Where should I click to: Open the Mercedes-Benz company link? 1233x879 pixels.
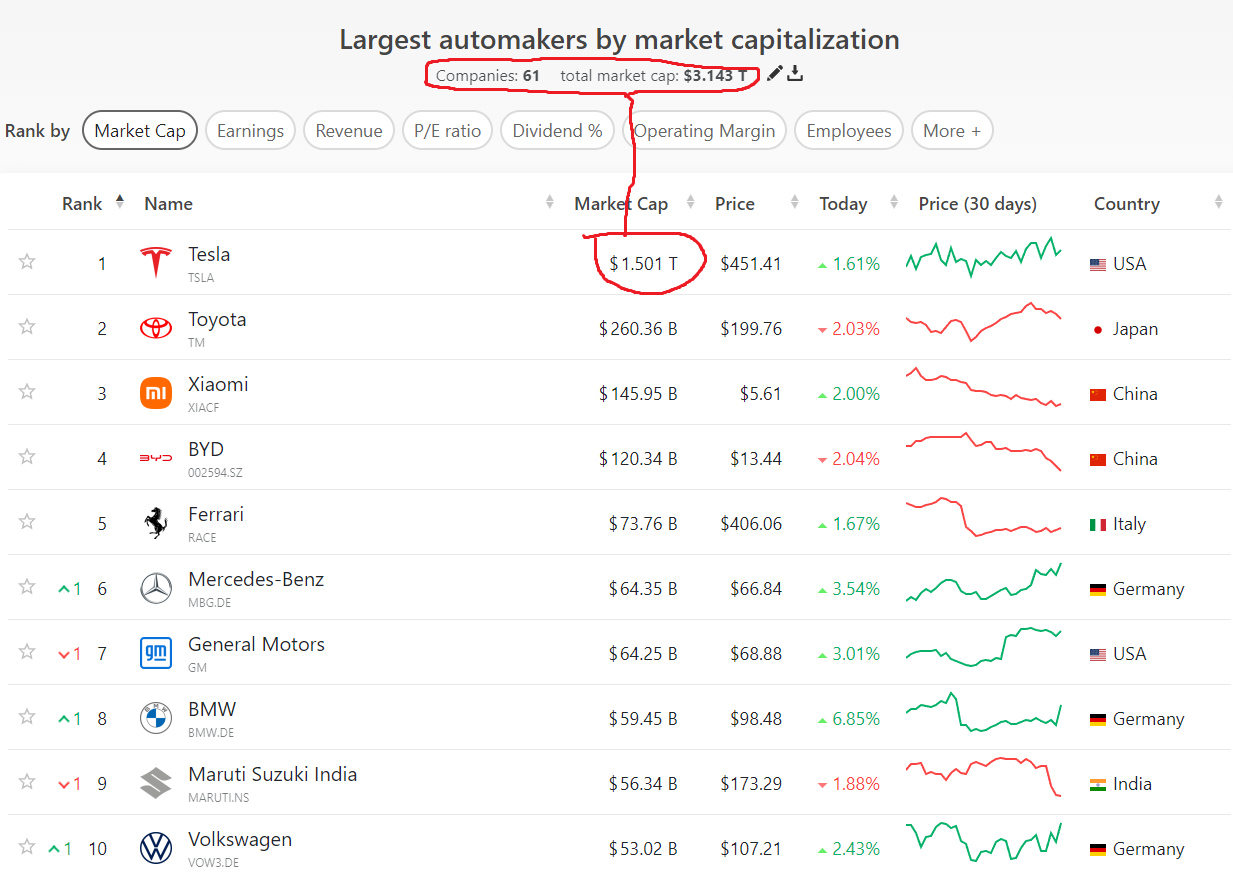[256, 580]
